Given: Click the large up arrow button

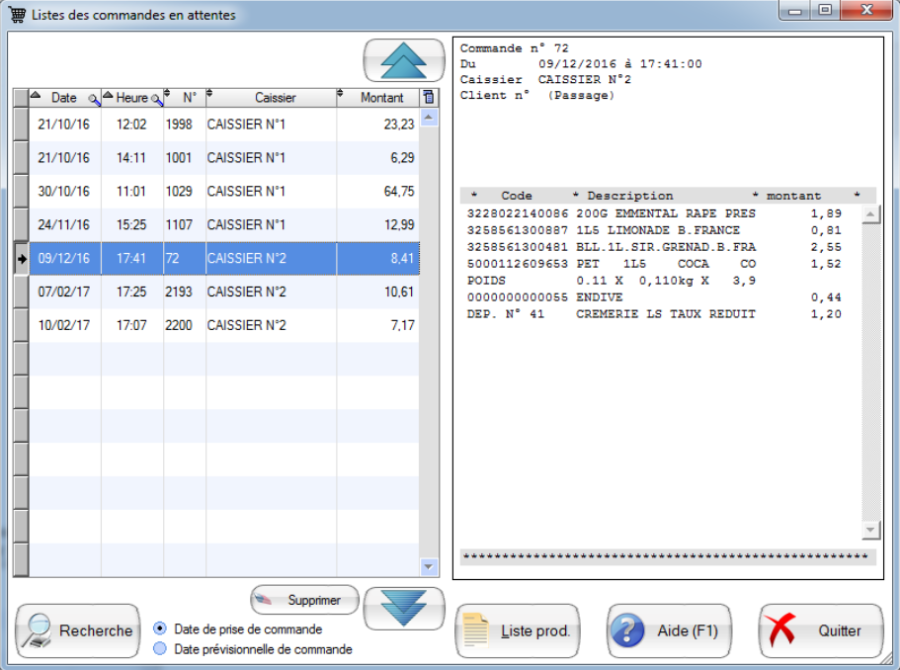Looking at the screenshot, I should (x=404, y=61).
